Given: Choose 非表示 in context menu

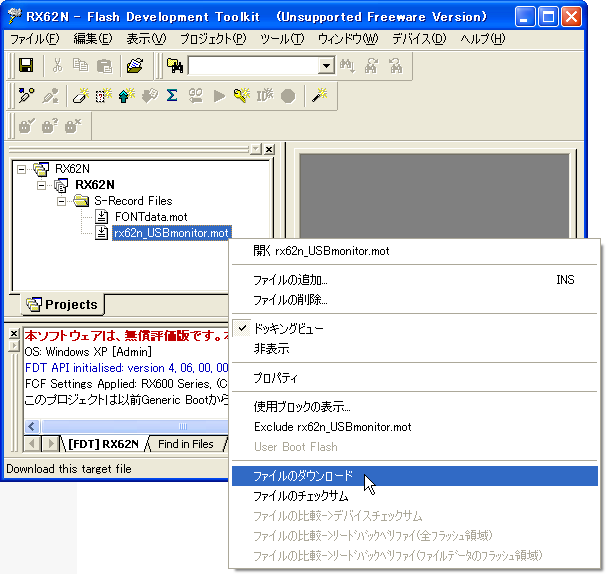Looking at the screenshot, I should point(415,349).
